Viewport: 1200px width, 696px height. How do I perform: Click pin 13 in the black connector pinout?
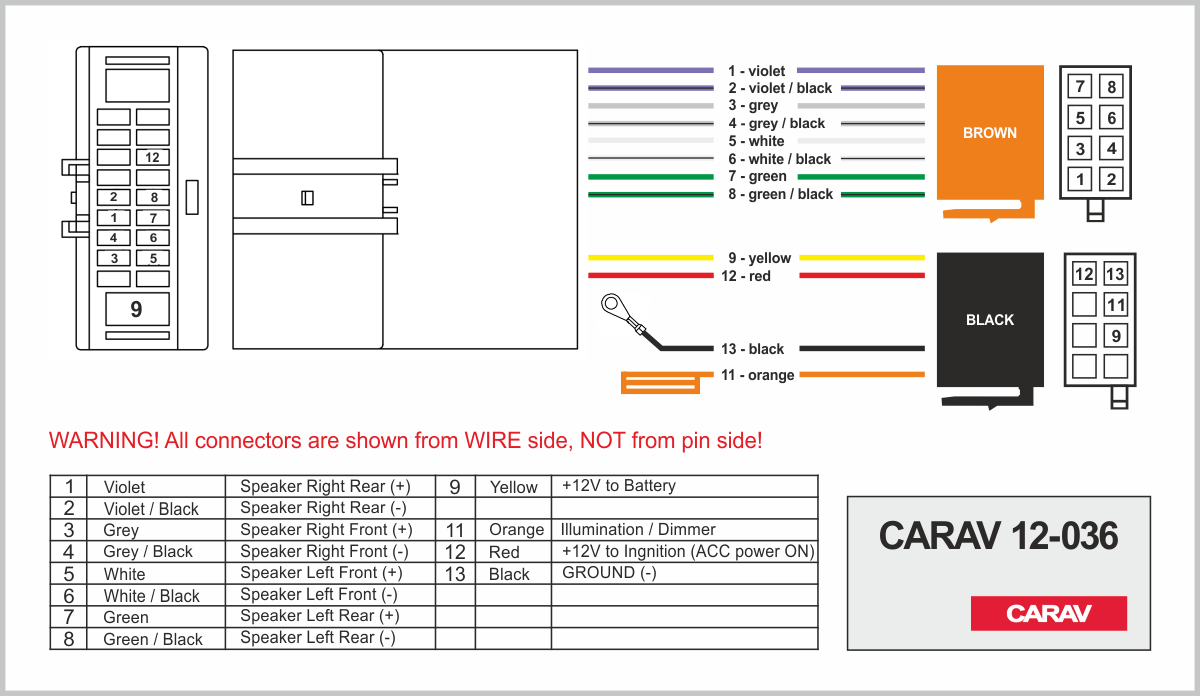[1115, 274]
